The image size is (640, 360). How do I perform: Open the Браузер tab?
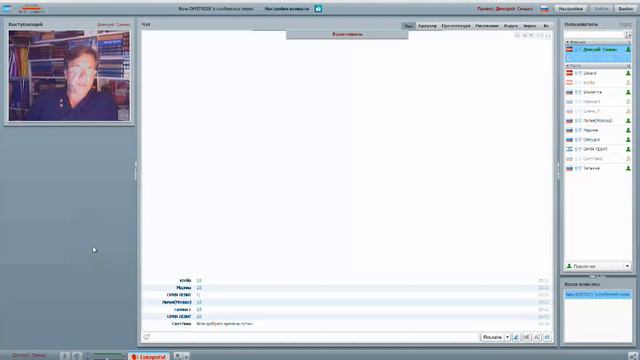(427, 26)
